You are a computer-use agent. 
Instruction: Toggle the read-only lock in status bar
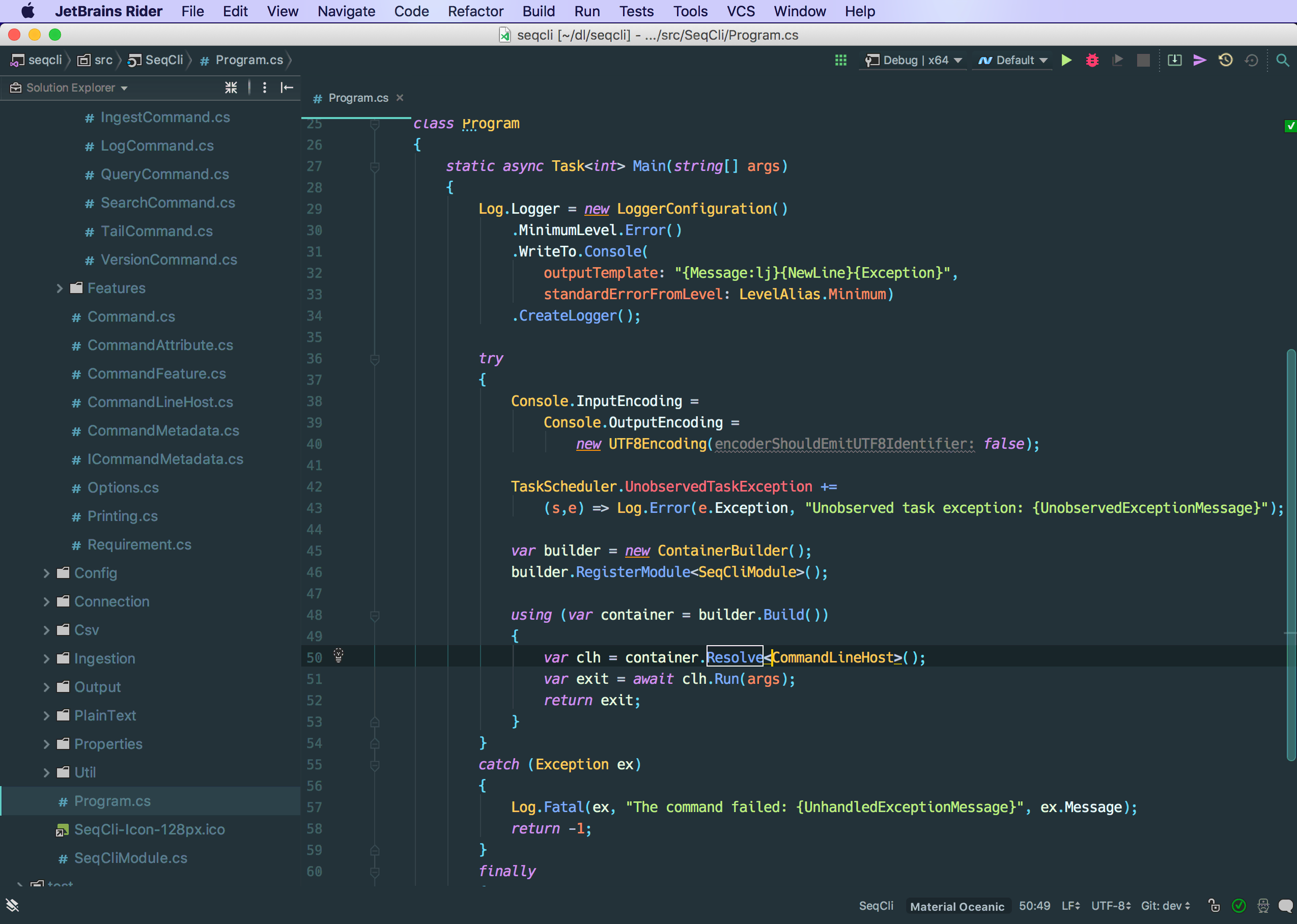(1214, 906)
